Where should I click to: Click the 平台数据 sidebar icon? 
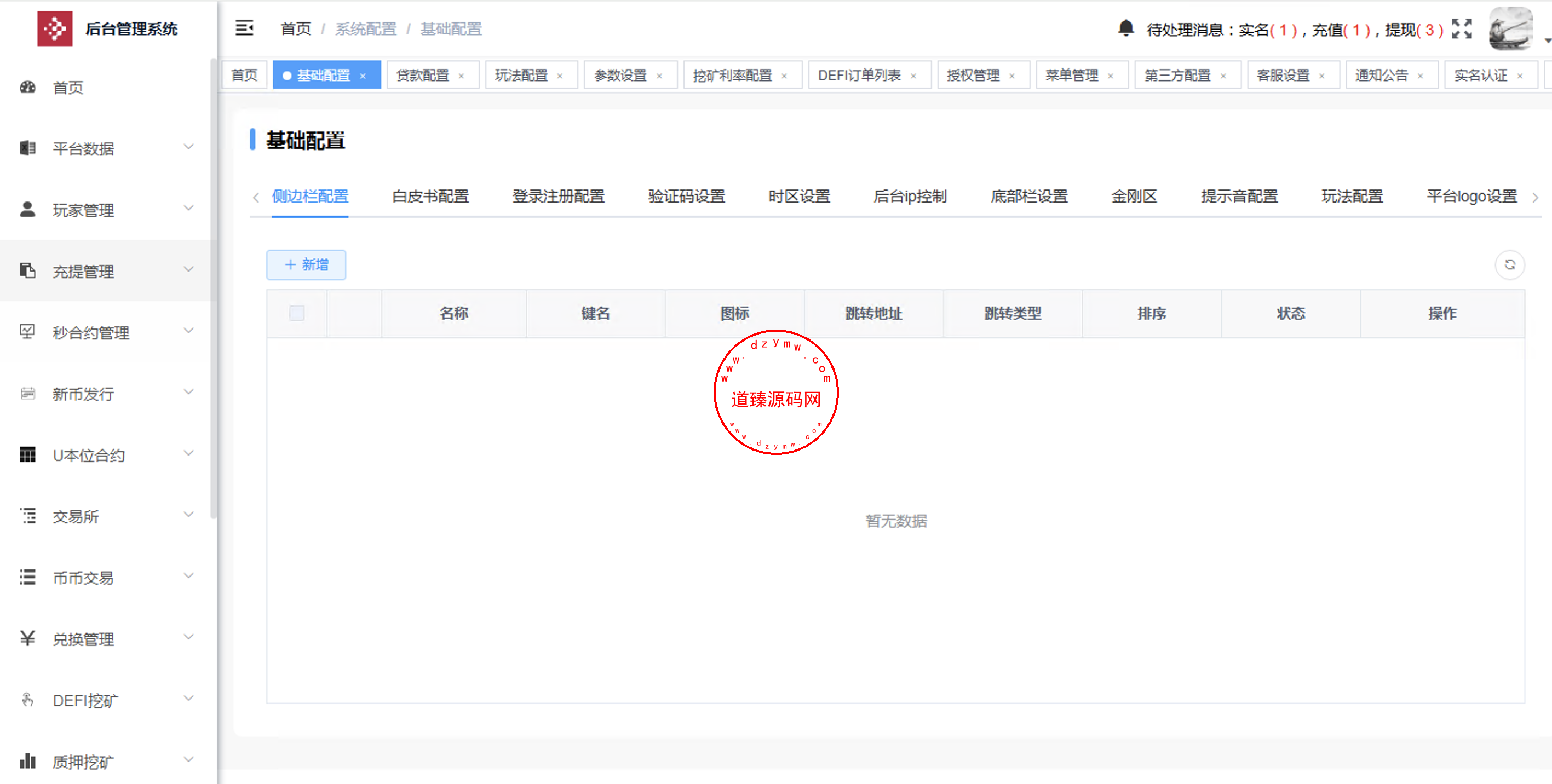coord(28,148)
